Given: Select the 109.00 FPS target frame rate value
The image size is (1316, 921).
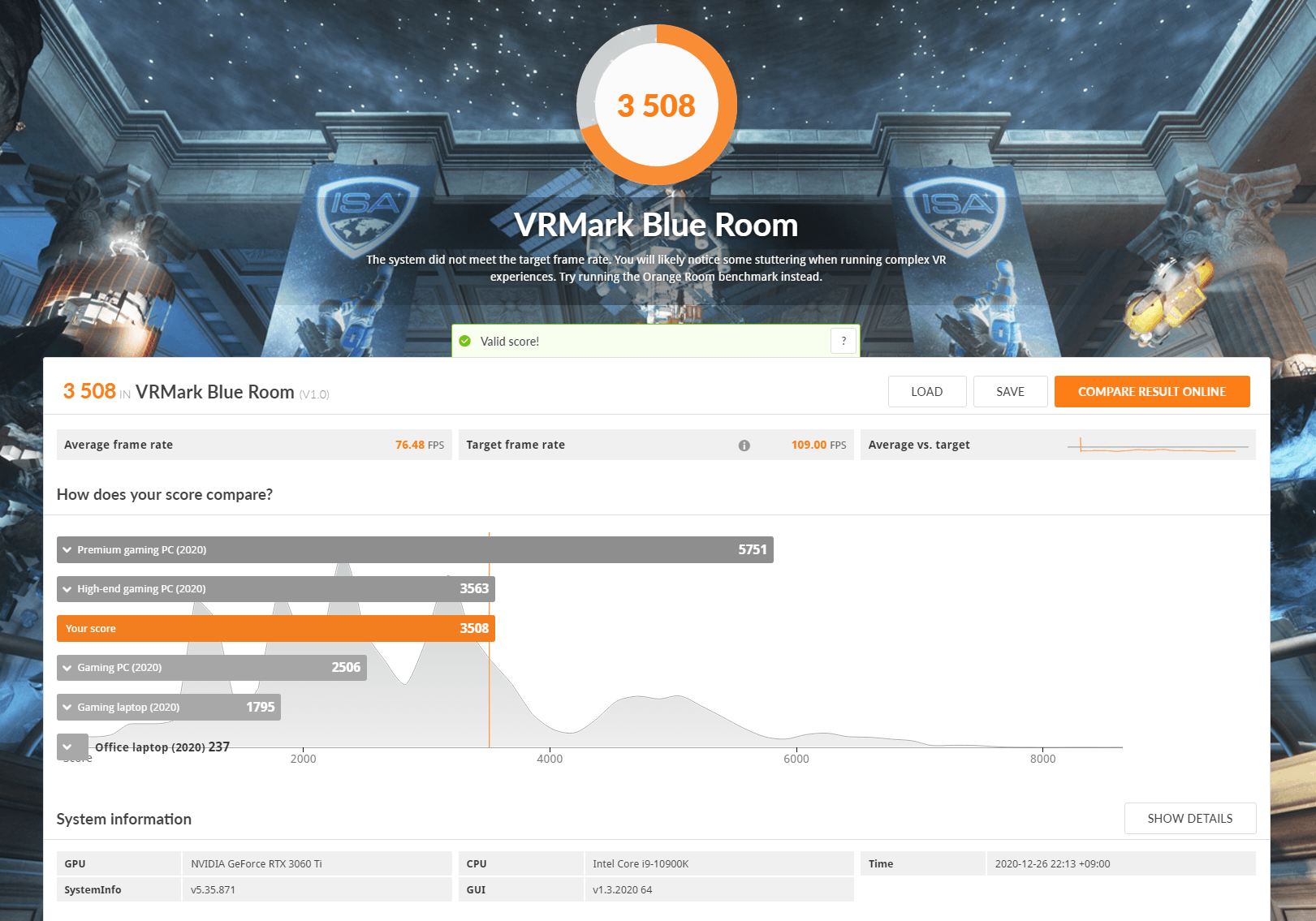Looking at the screenshot, I should pos(818,445).
